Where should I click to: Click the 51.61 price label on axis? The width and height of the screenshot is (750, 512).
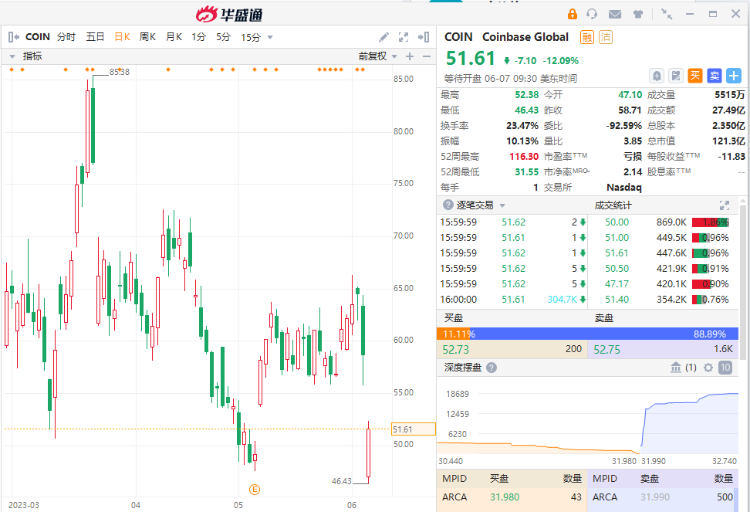(x=413, y=429)
